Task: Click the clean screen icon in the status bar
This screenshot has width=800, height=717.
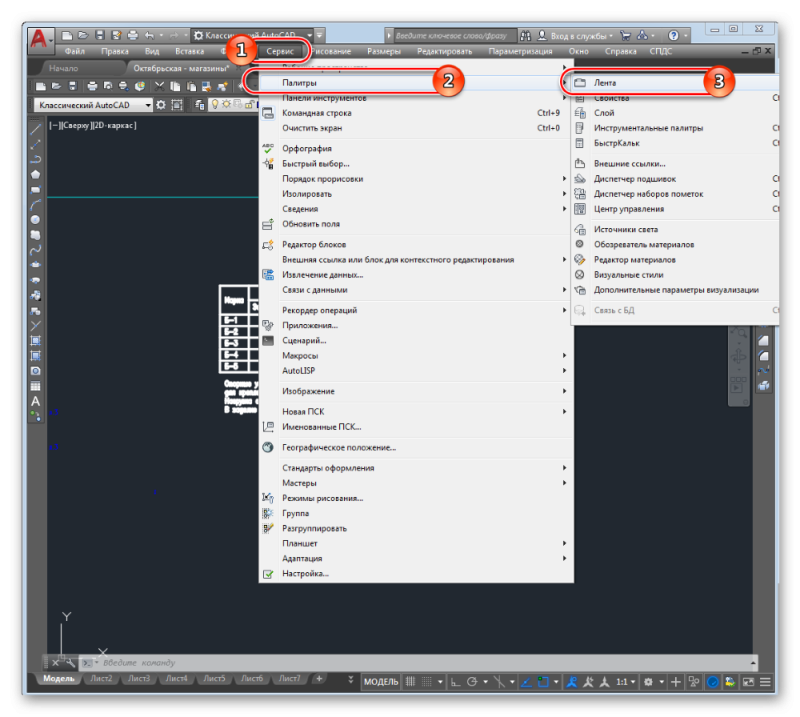Action: coord(748,682)
